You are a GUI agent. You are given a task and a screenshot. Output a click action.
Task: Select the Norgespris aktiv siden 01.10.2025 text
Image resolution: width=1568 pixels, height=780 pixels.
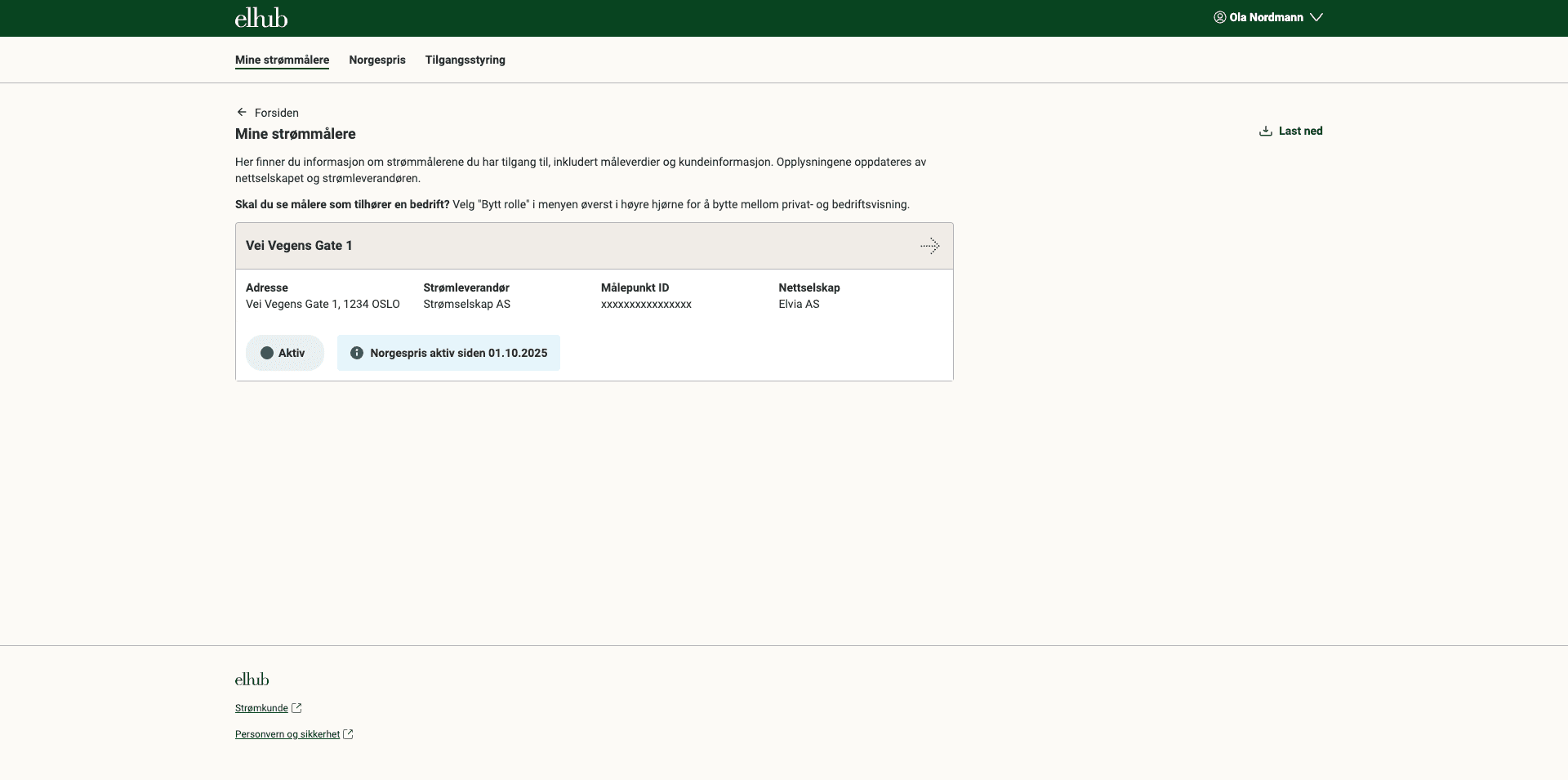[x=458, y=353]
